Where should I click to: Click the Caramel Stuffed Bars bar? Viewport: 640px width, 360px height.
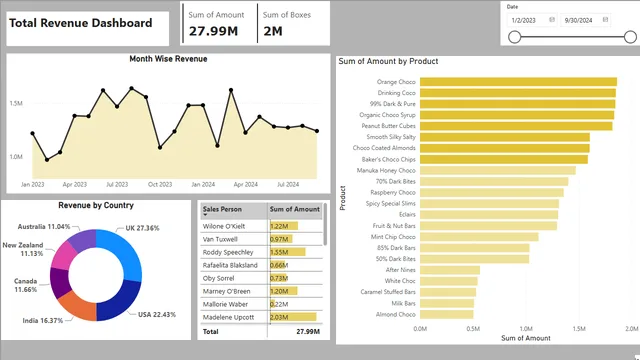(x=448, y=292)
